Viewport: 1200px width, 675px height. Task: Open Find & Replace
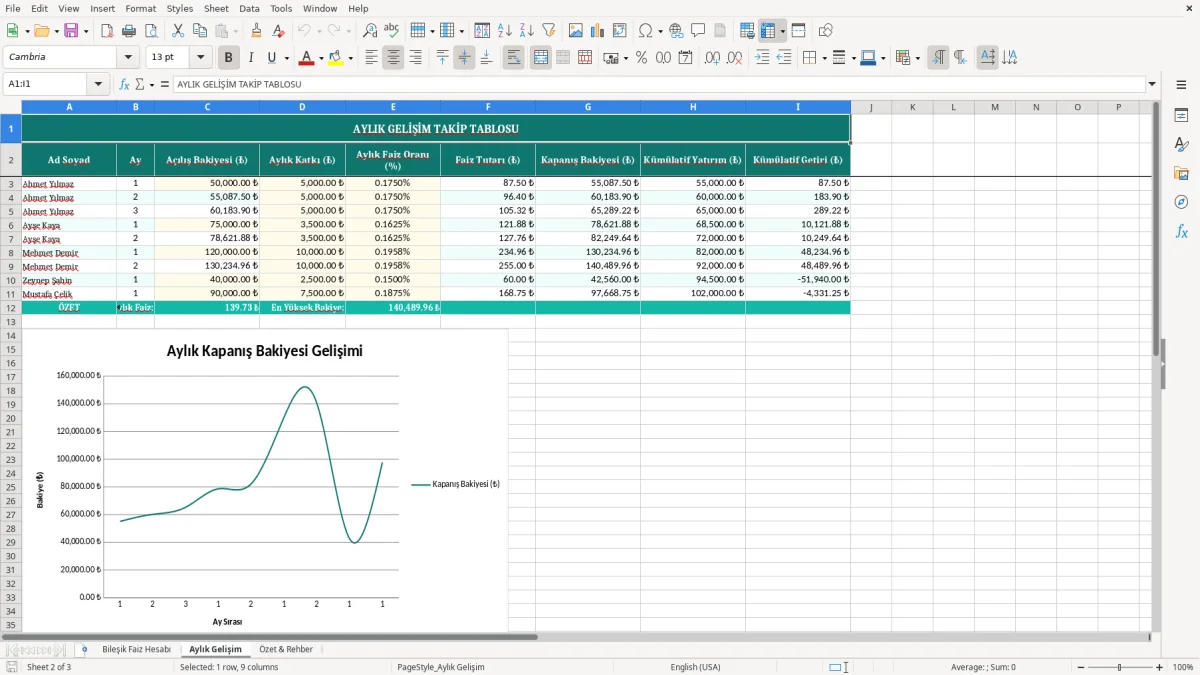pos(370,31)
